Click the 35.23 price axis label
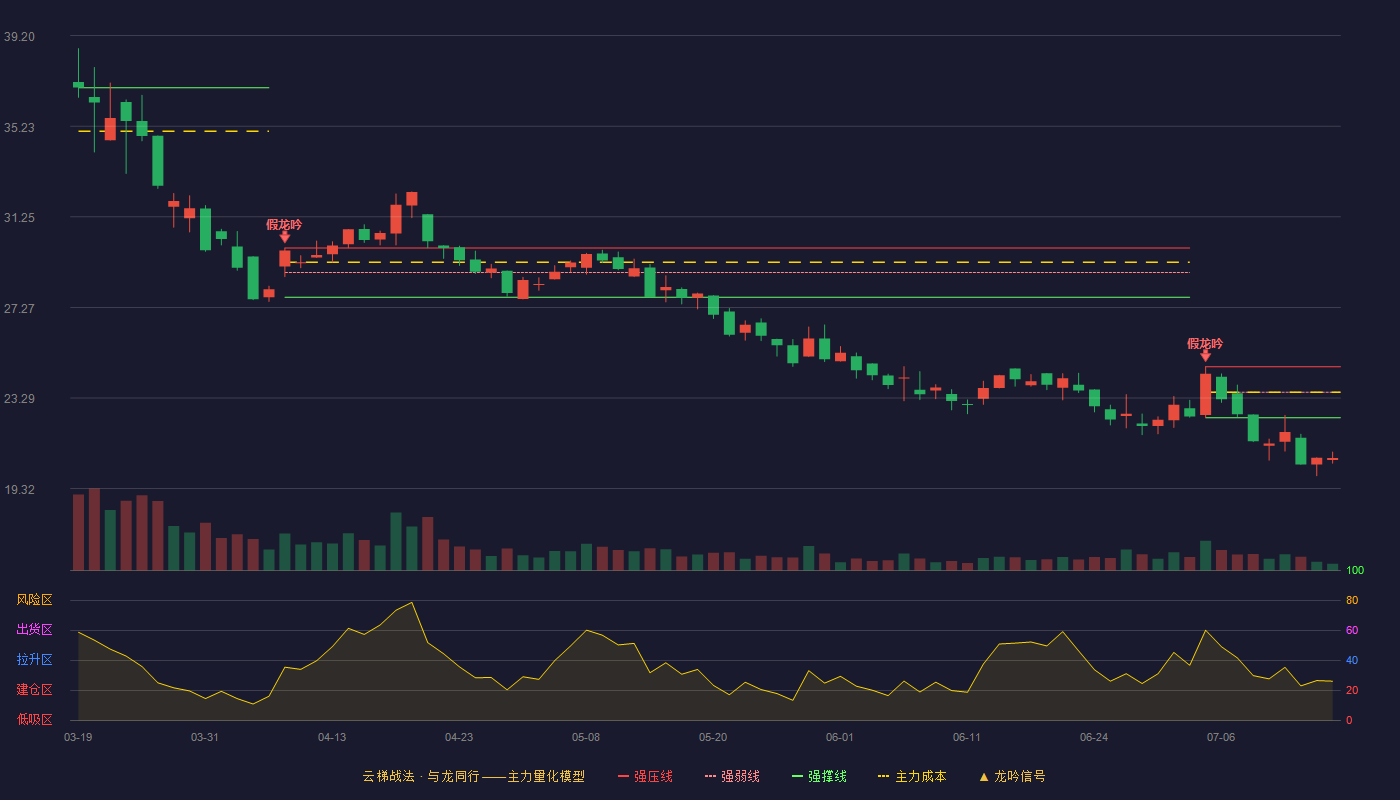Screen dimensions: 1400x800 click(19, 127)
